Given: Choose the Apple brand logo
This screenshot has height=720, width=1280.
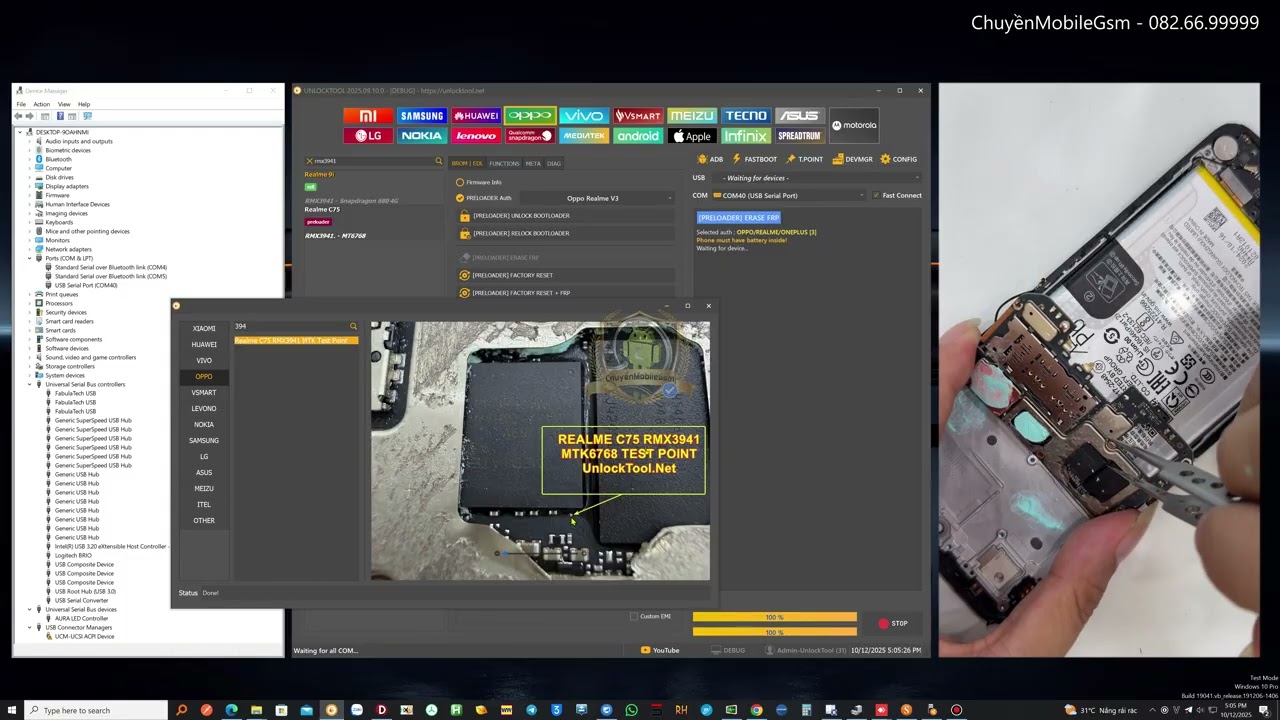Looking at the screenshot, I should point(692,136).
